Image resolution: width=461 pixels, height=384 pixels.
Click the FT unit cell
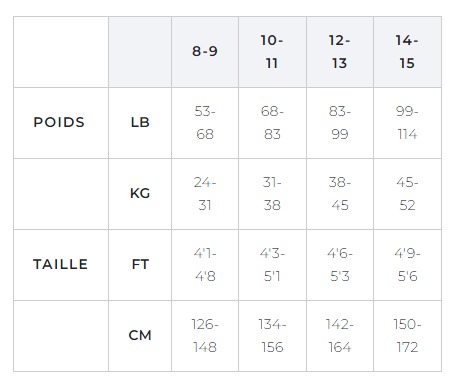(140, 265)
